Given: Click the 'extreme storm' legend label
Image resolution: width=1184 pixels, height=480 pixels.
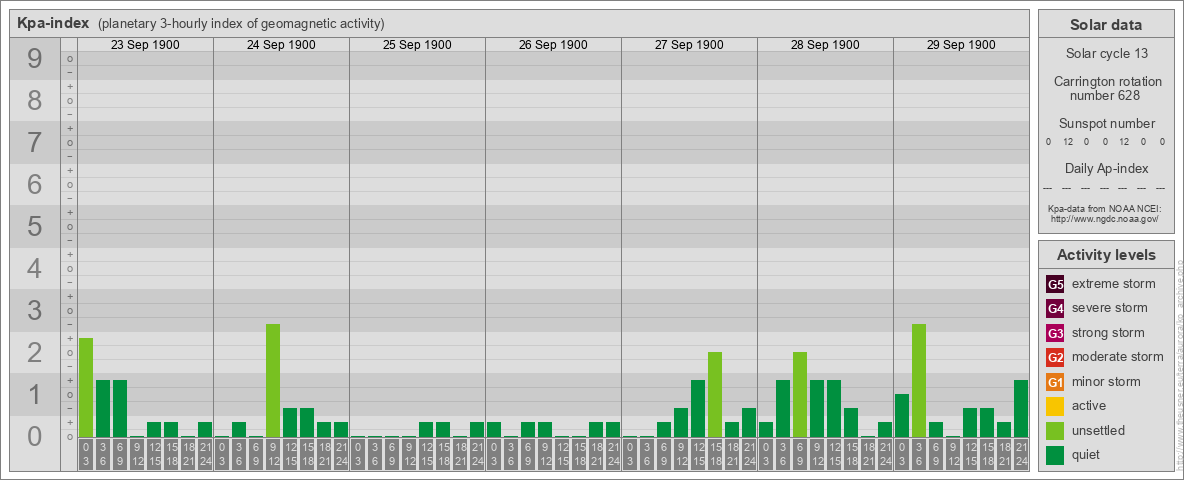Looking at the screenshot, I should pos(1114,285).
